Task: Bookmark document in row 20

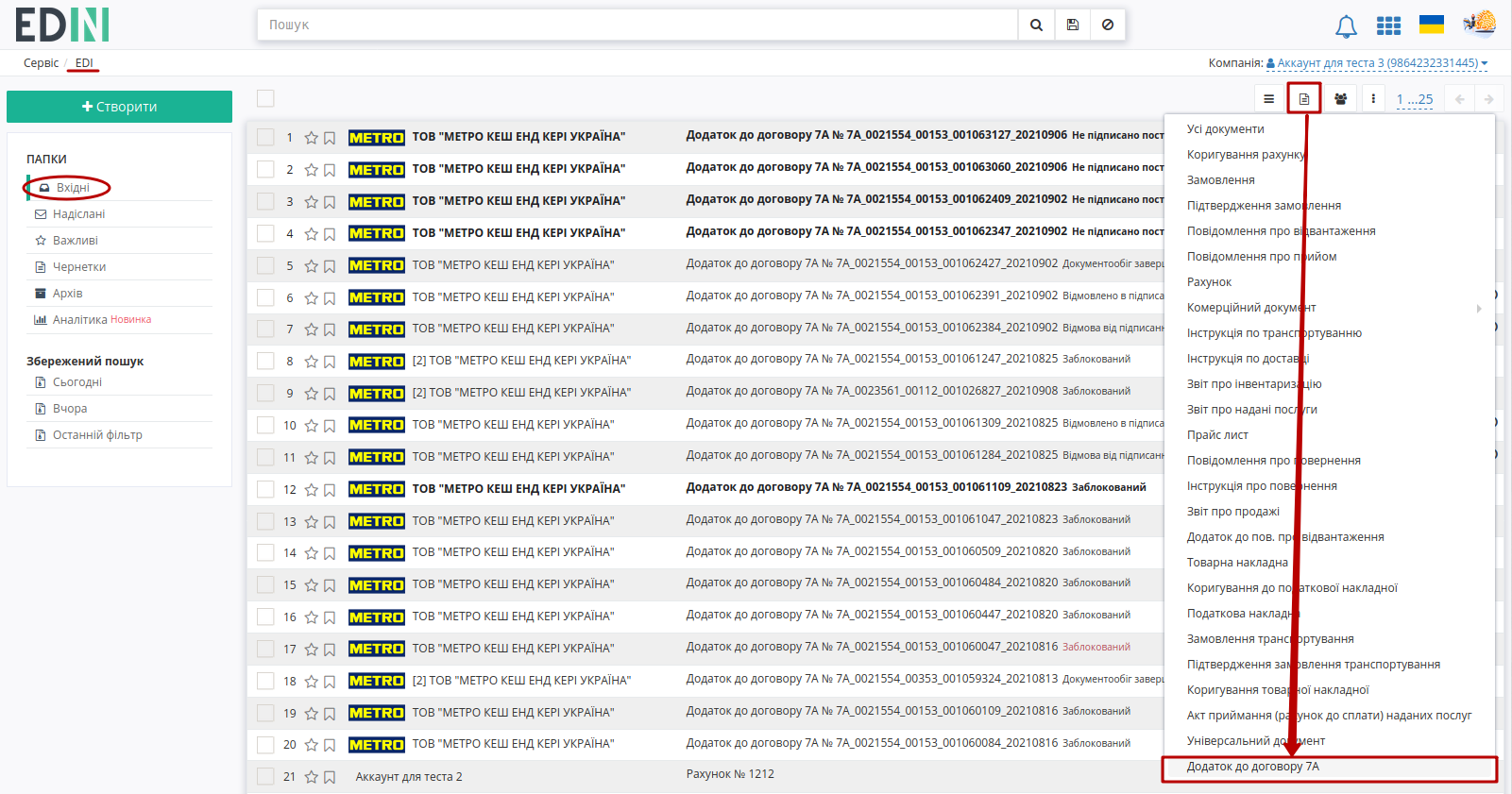Action: point(330,745)
